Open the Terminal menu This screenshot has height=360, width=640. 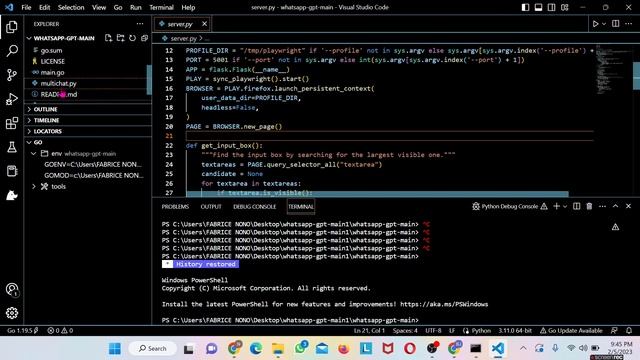(161, 7)
